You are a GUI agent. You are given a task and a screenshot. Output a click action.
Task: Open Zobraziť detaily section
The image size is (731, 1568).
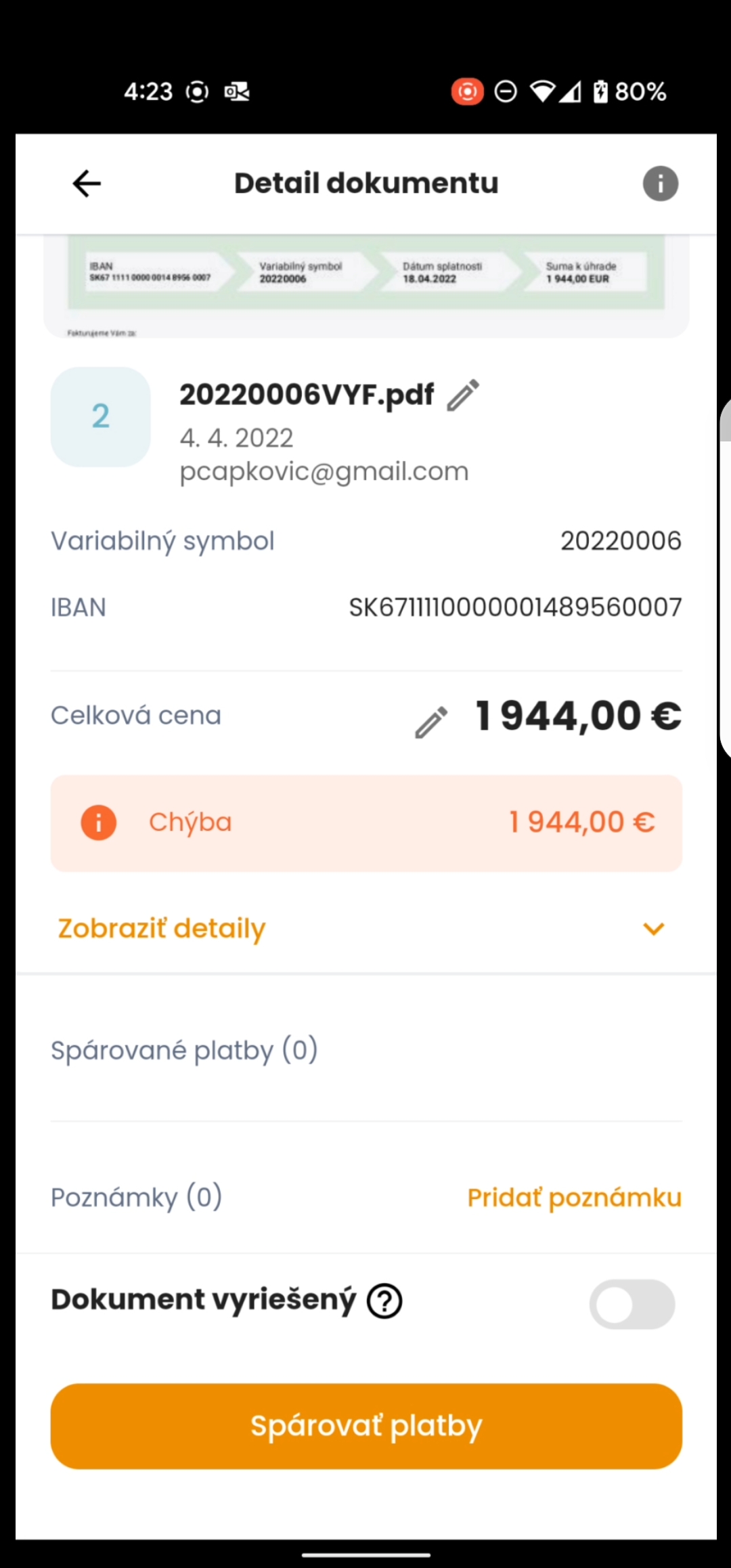coord(162,928)
